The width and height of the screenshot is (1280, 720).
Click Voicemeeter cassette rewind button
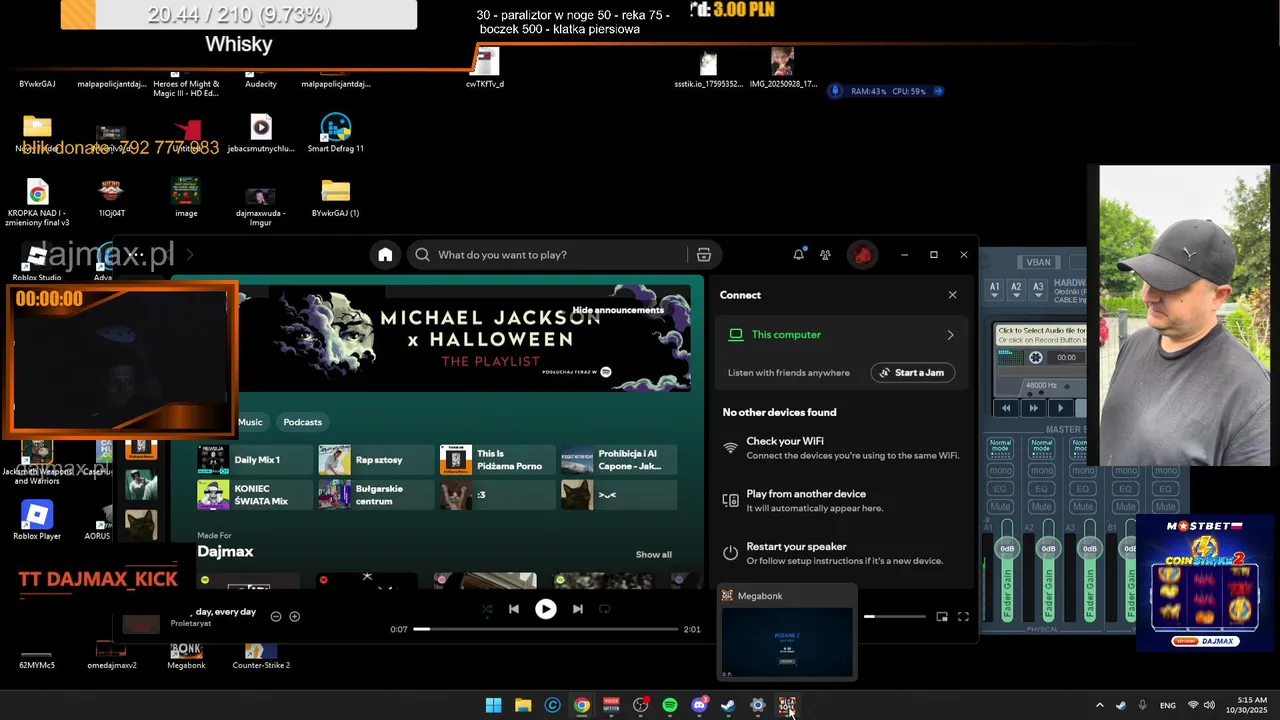pos(1006,408)
